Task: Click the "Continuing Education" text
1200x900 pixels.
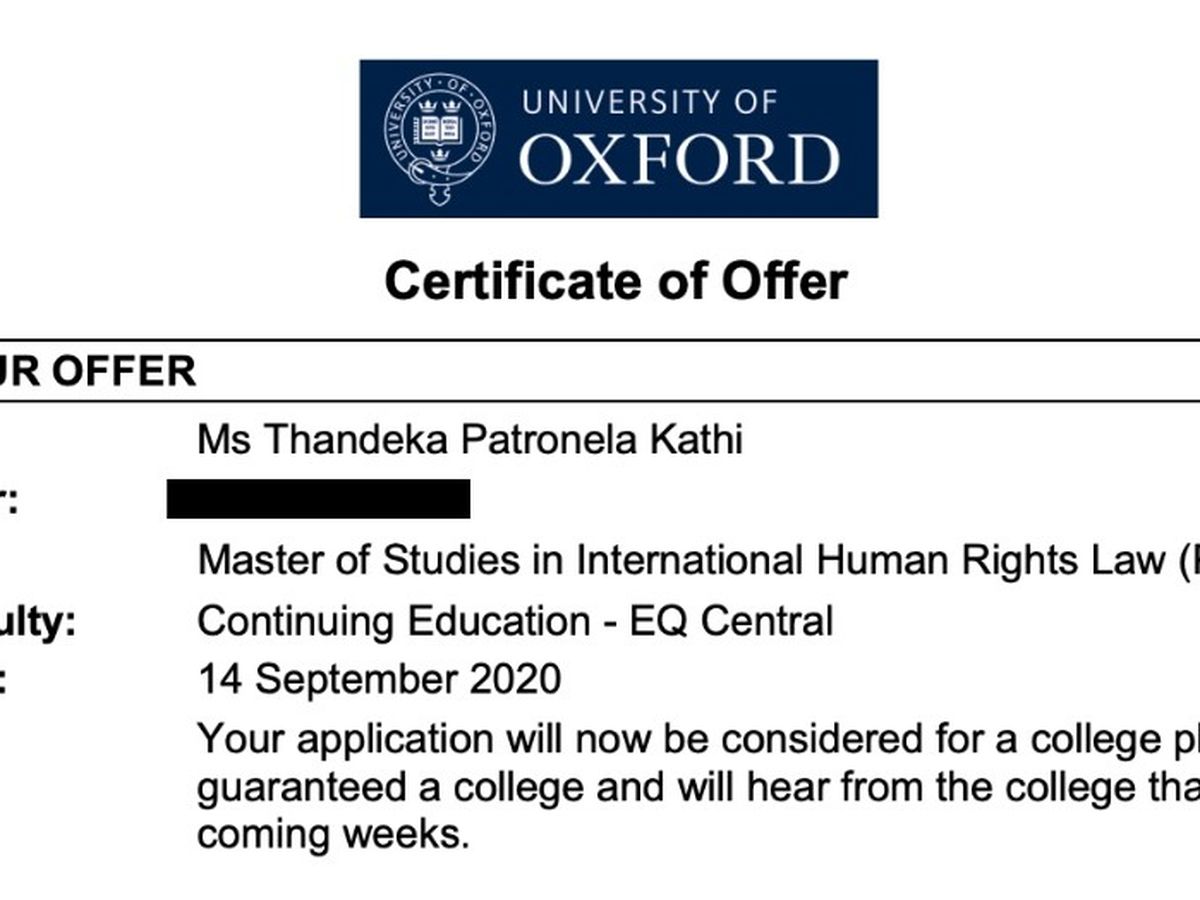Action: tap(394, 622)
